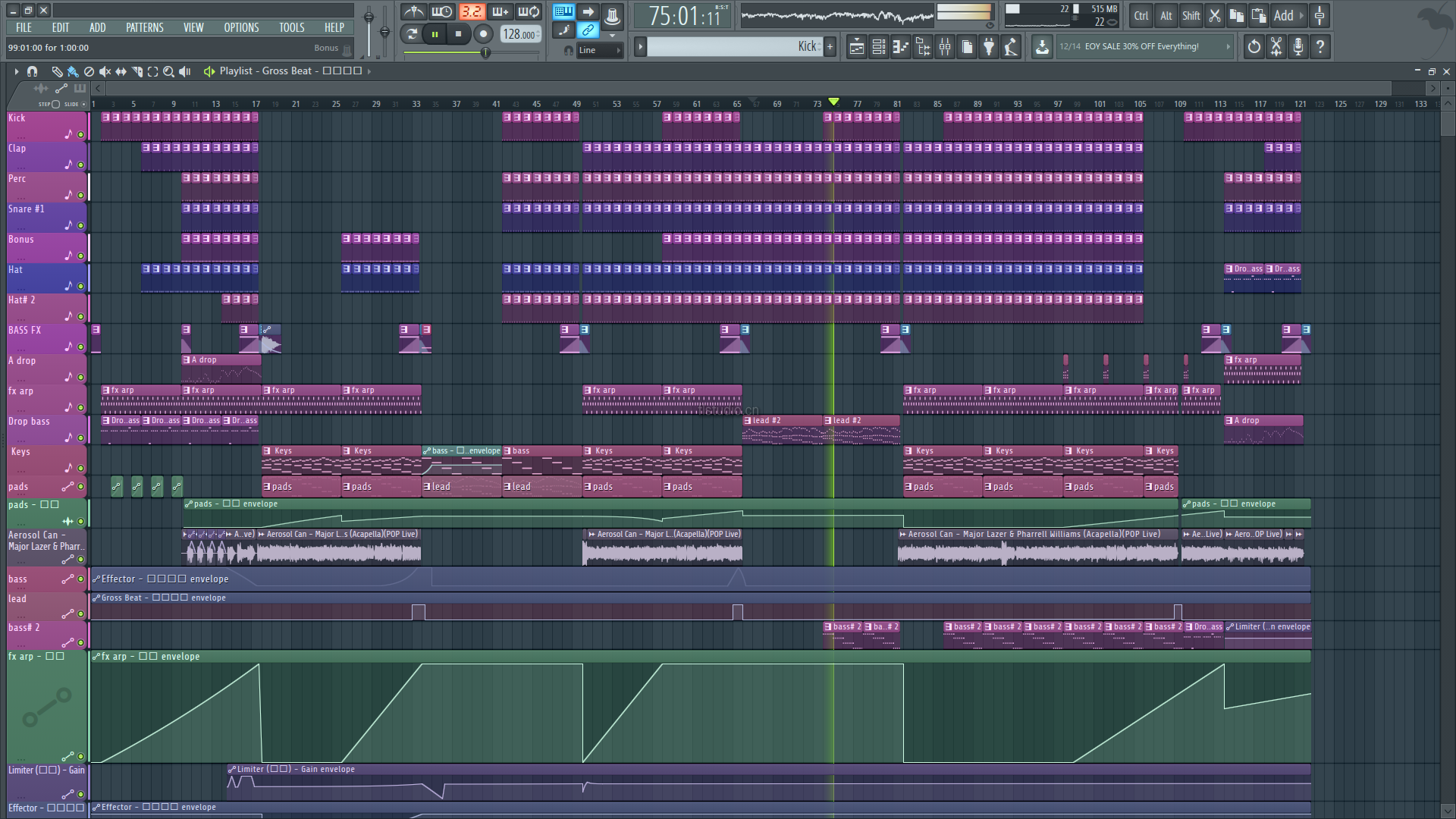The height and width of the screenshot is (819, 1456).
Task: Open the help question mark icon
Action: point(1320,47)
